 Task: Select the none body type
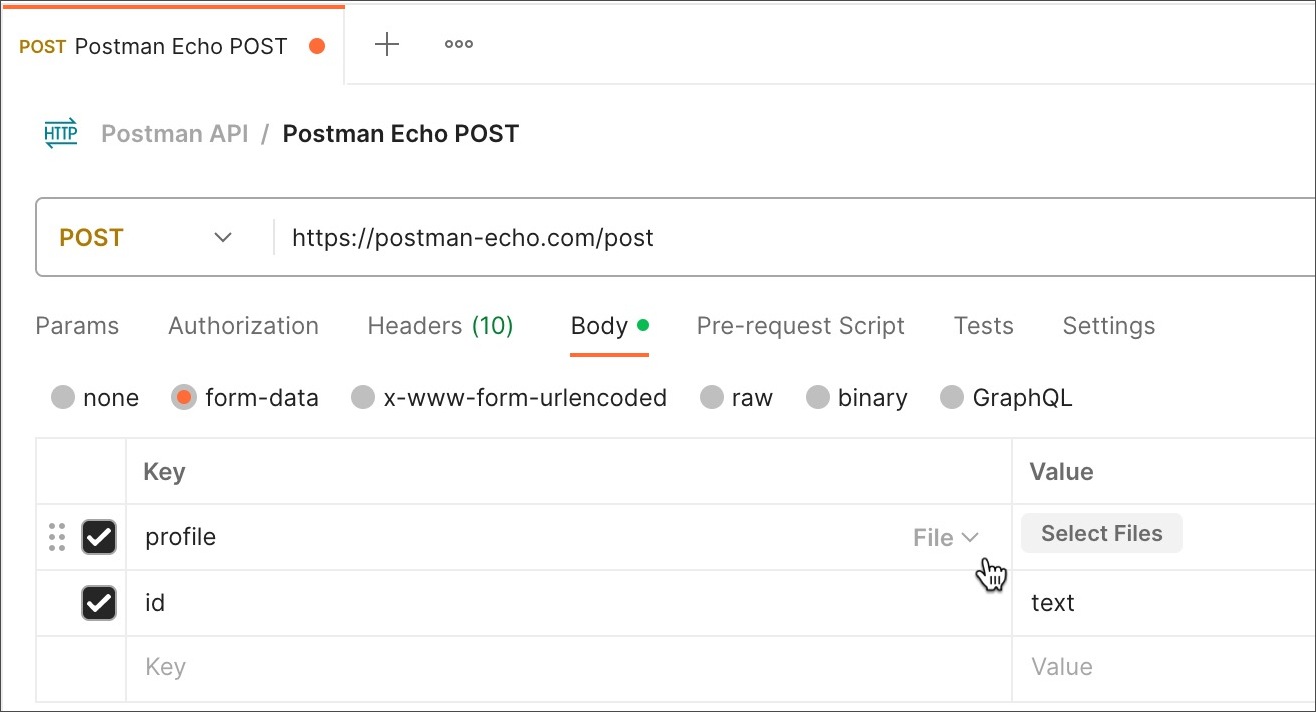click(64, 398)
